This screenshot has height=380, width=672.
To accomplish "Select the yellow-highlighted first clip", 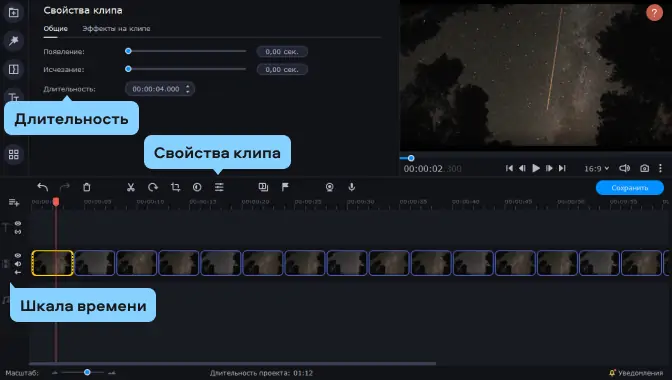I will 52,263.
